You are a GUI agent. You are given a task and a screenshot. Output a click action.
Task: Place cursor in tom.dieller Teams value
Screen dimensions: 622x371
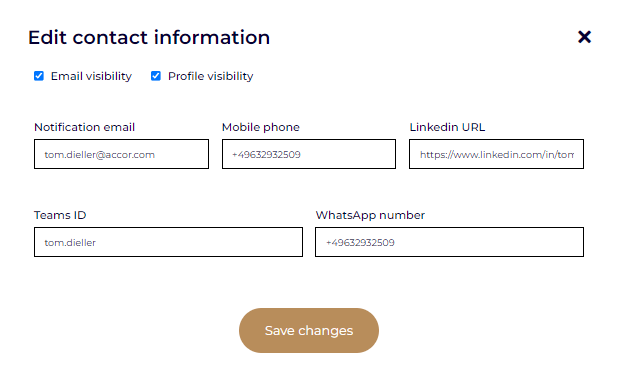click(70, 242)
